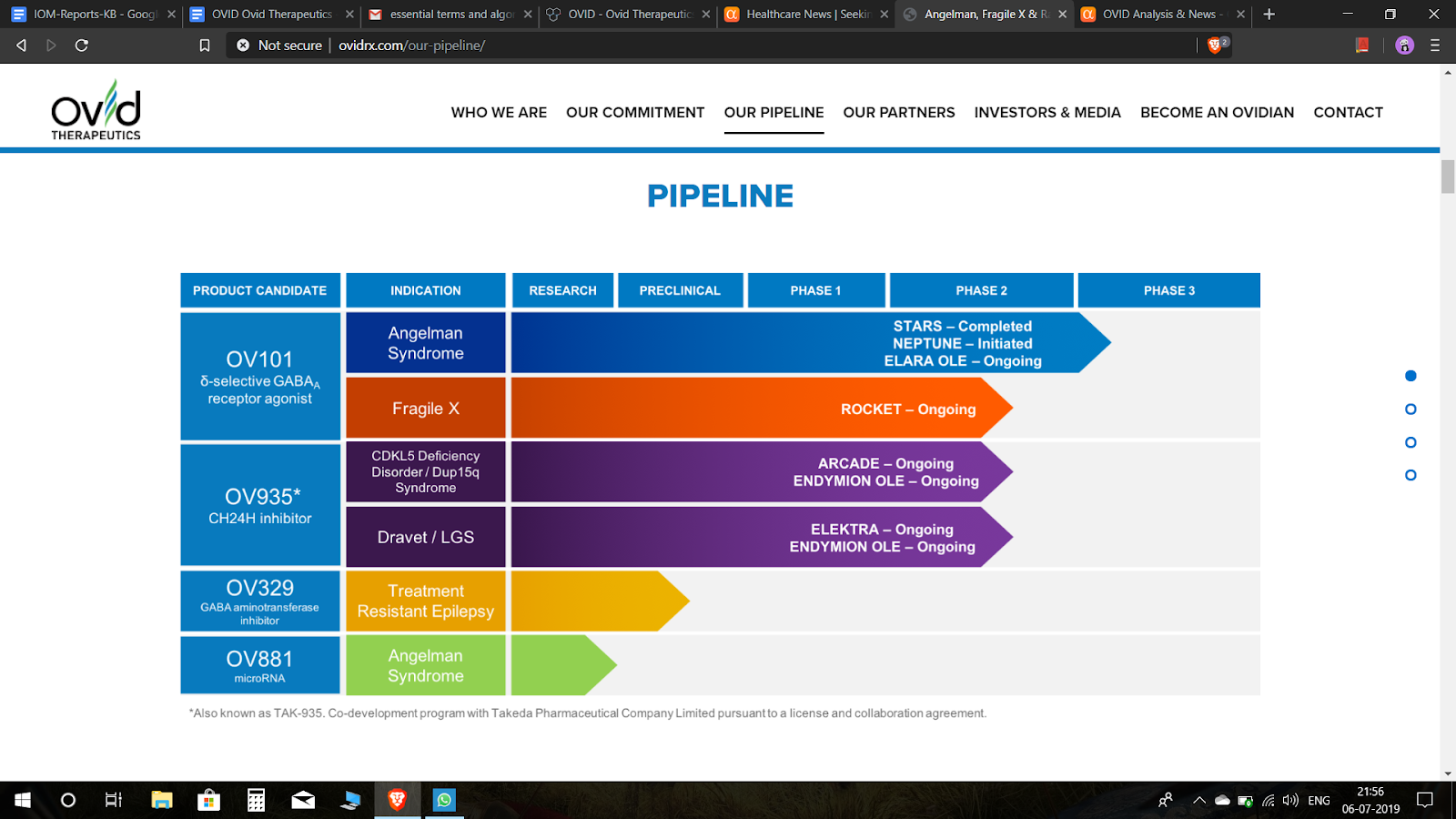Screen dimensions: 1456x819
Task: Click the Ovid Therapeutics logo
Action: [96, 109]
